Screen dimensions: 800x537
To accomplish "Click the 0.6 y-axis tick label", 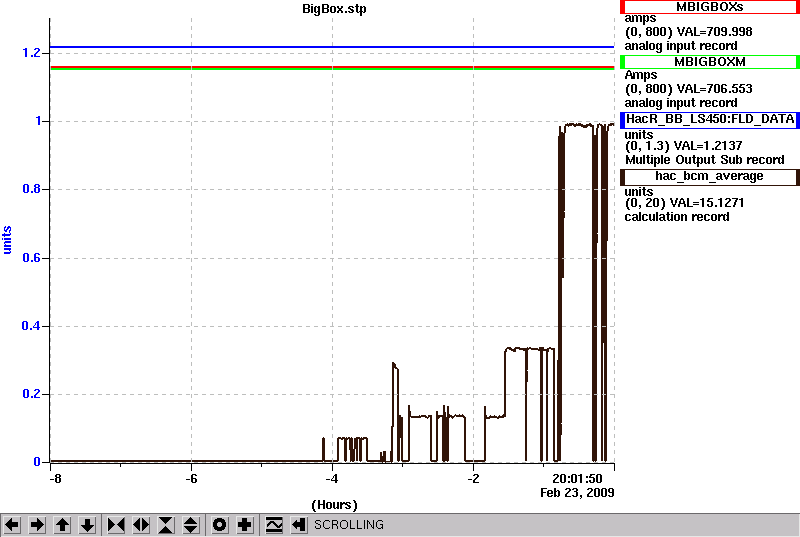I will 31,258.
